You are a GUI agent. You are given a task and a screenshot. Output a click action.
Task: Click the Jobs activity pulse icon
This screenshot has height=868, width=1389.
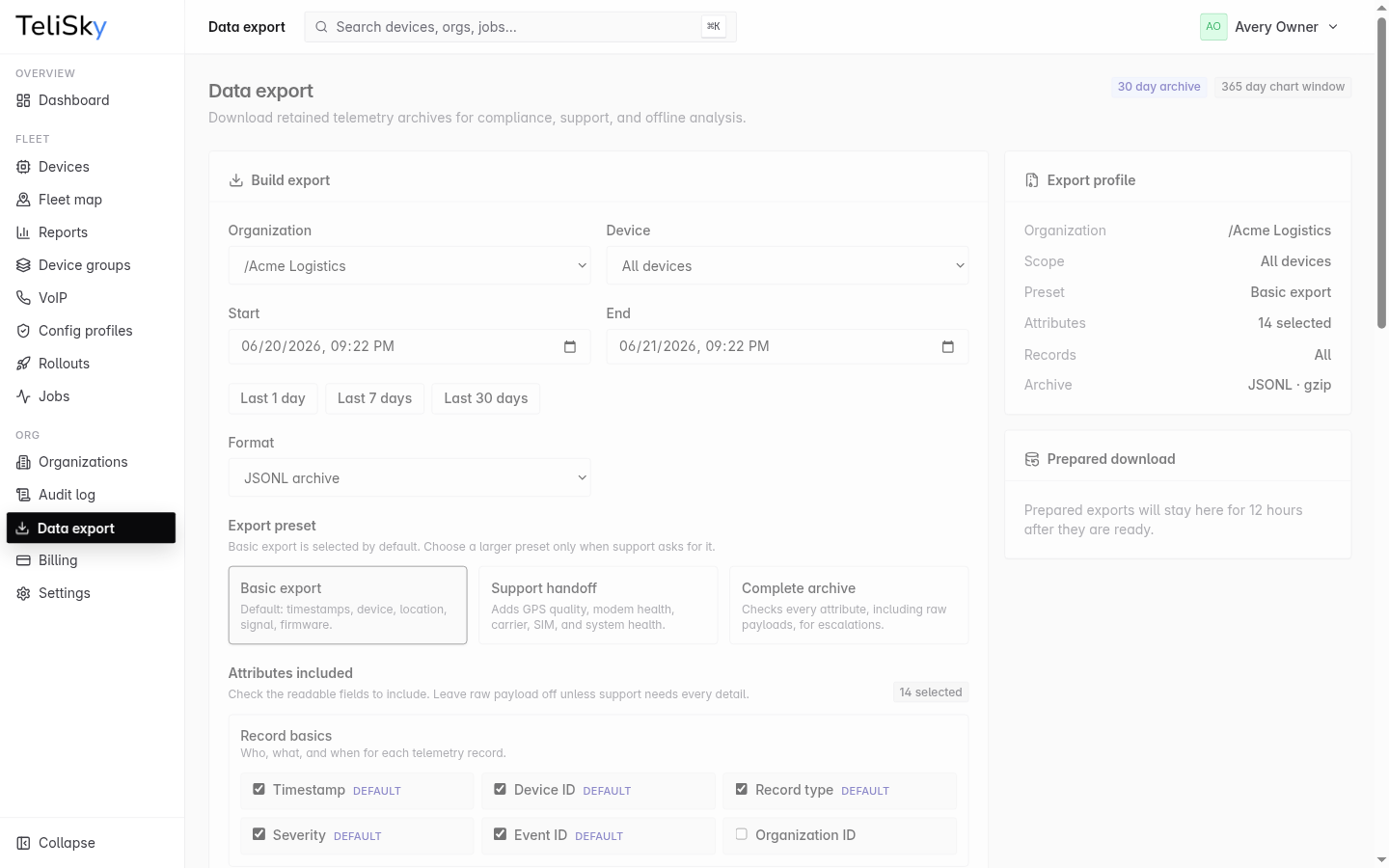coord(23,396)
